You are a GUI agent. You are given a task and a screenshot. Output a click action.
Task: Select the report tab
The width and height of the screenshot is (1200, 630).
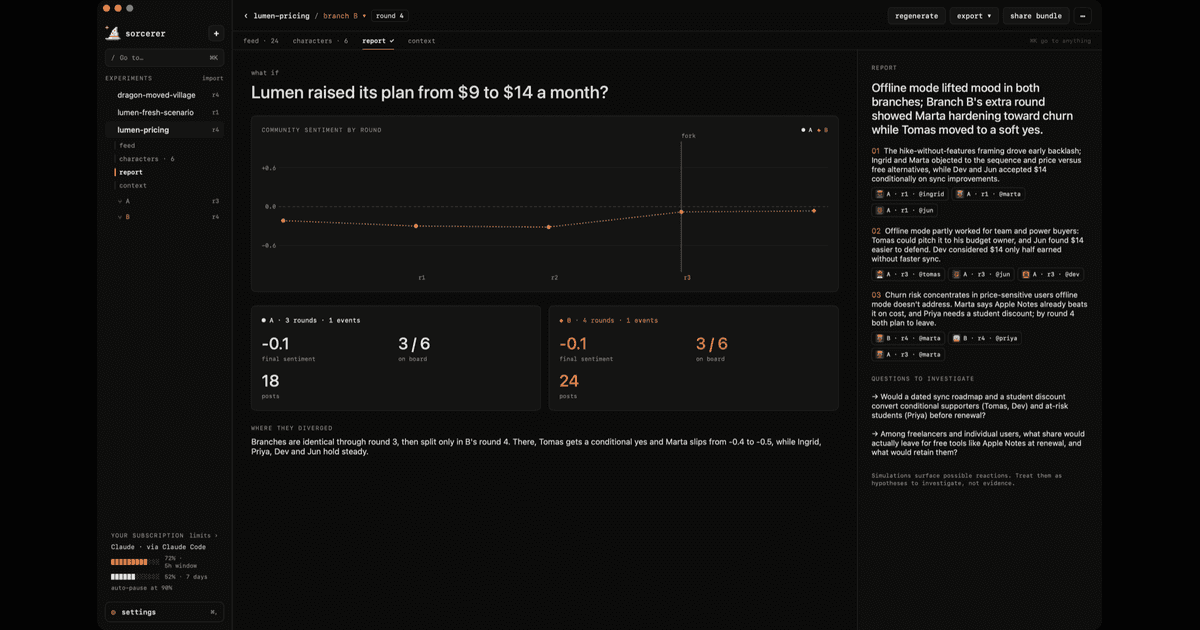tap(378, 41)
